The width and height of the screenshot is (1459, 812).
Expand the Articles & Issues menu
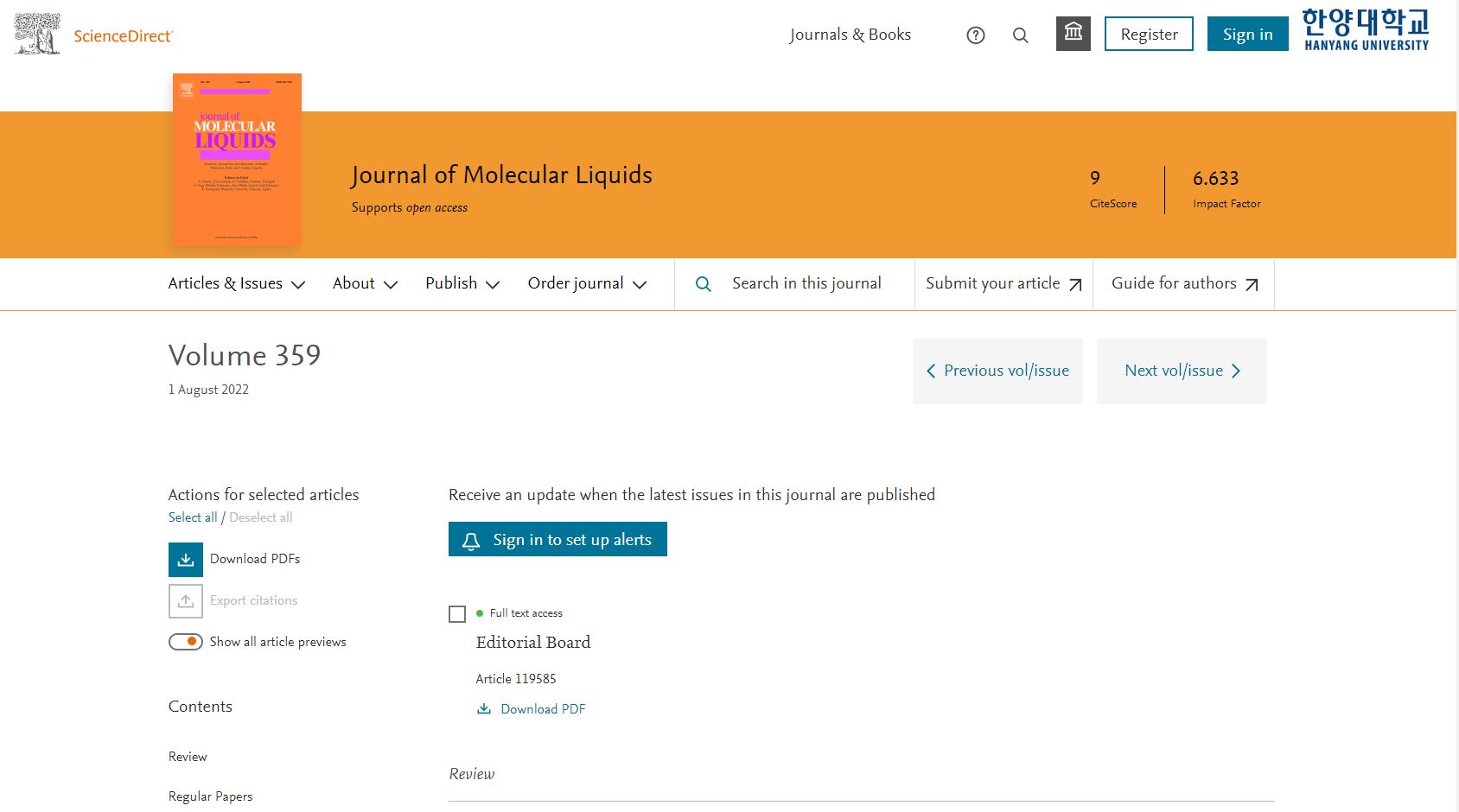(237, 283)
